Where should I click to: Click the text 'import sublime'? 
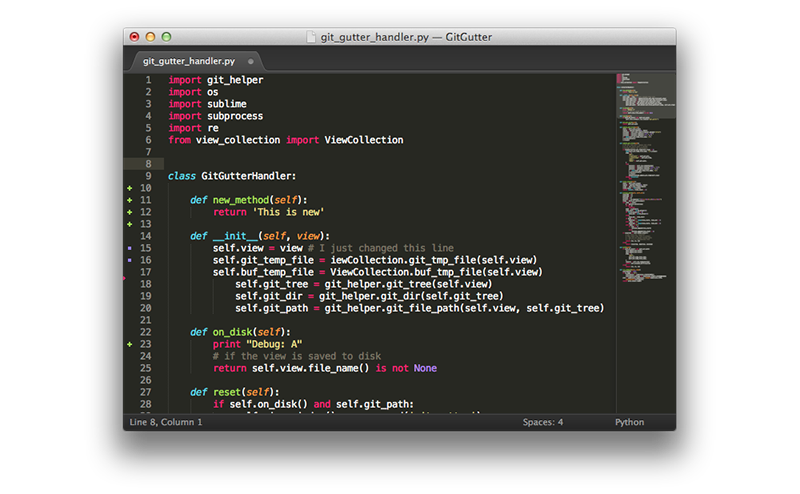click(x=208, y=104)
